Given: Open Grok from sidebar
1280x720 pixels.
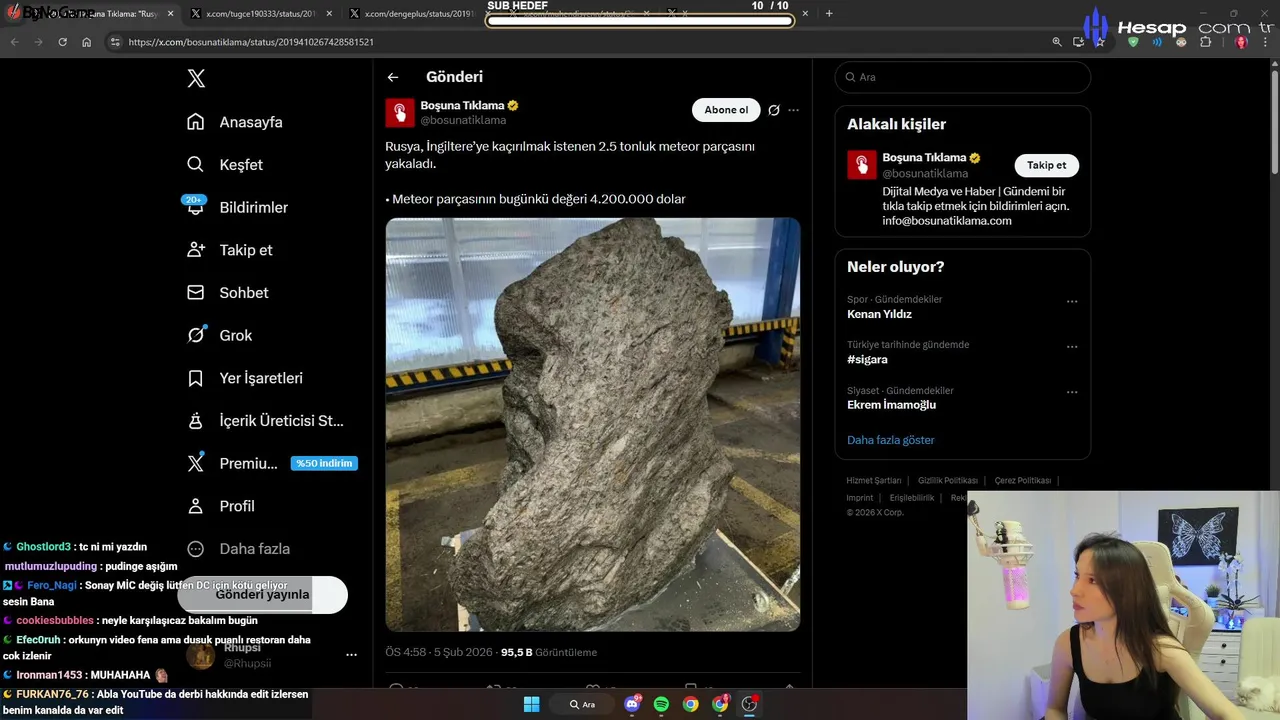Looking at the screenshot, I should pyautogui.click(x=220, y=335).
